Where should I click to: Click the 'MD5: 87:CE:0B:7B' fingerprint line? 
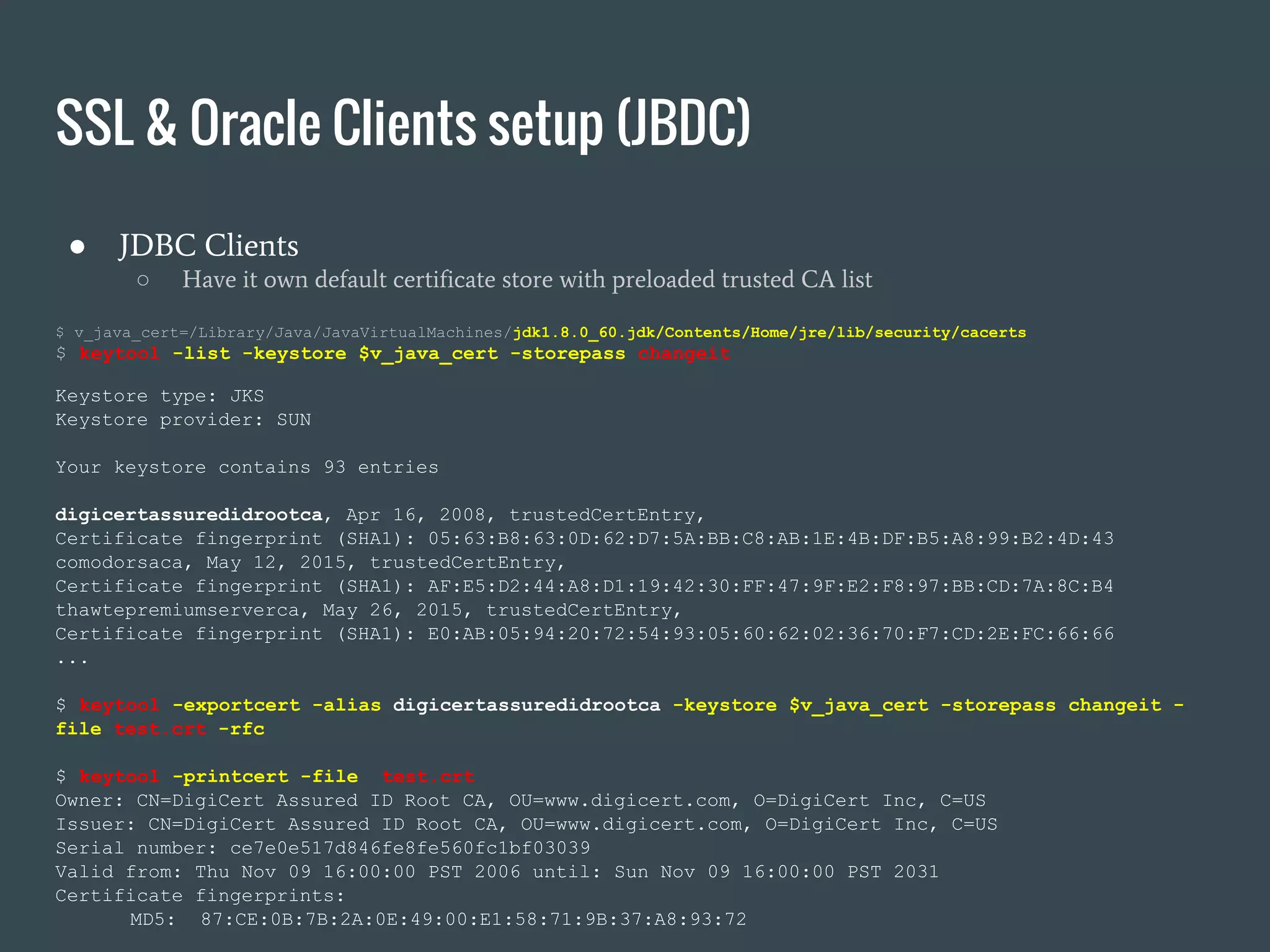(438, 919)
